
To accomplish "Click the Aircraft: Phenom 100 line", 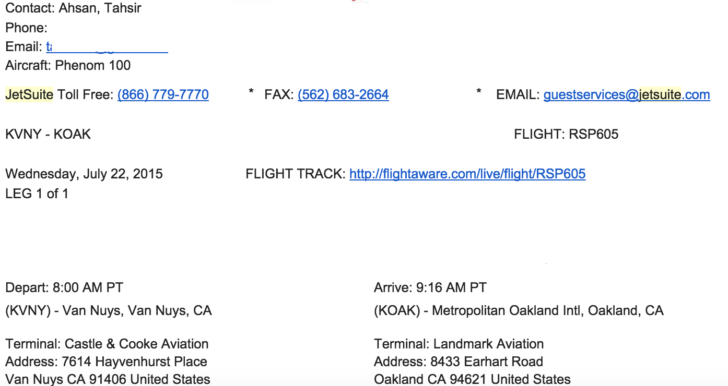I will (x=68, y=65).
